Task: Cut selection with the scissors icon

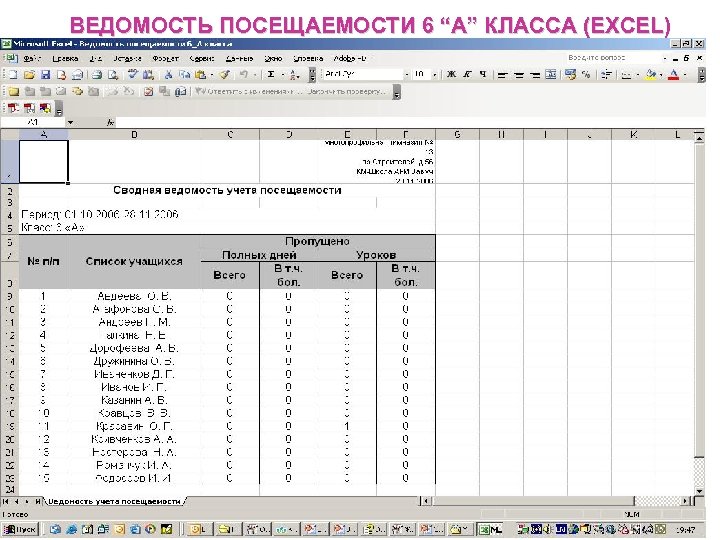Action: (x=169, y=74)
